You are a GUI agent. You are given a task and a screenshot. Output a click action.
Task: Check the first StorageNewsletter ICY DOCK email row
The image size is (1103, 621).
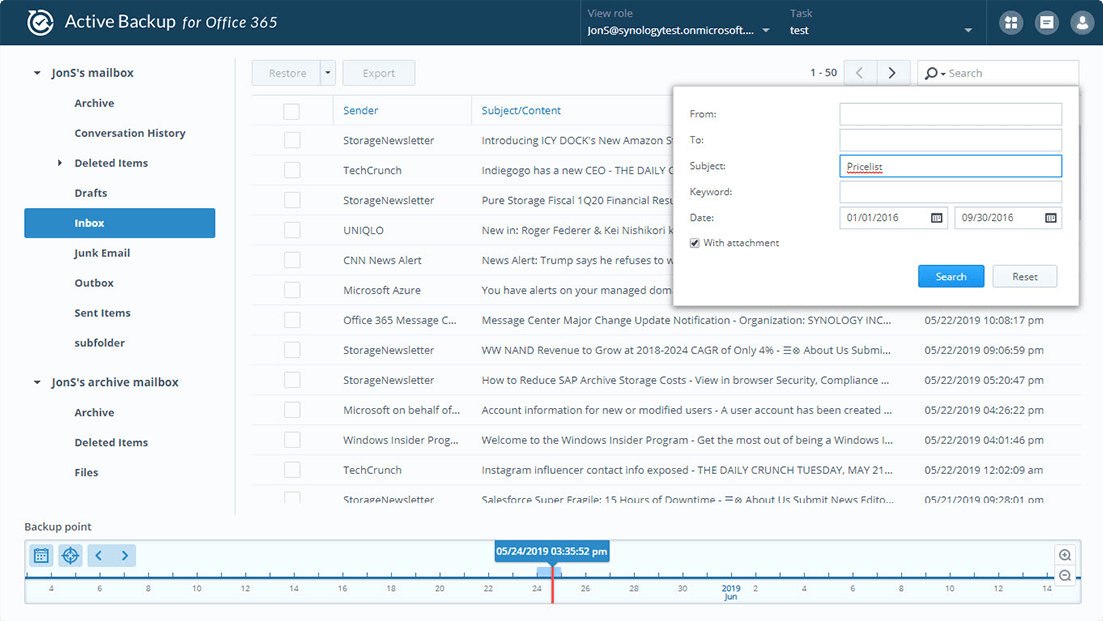pyautogui.click(x=292, y=141)
